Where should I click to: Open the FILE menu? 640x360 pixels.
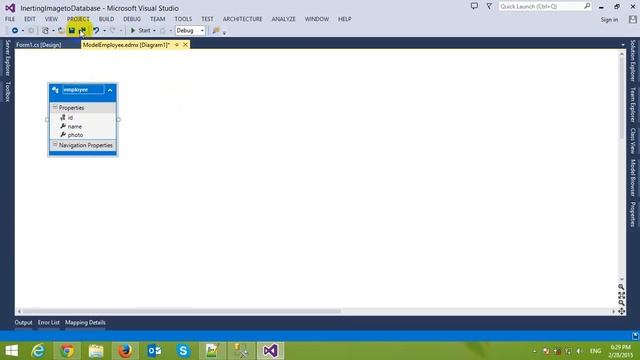[x=10, y=19]
